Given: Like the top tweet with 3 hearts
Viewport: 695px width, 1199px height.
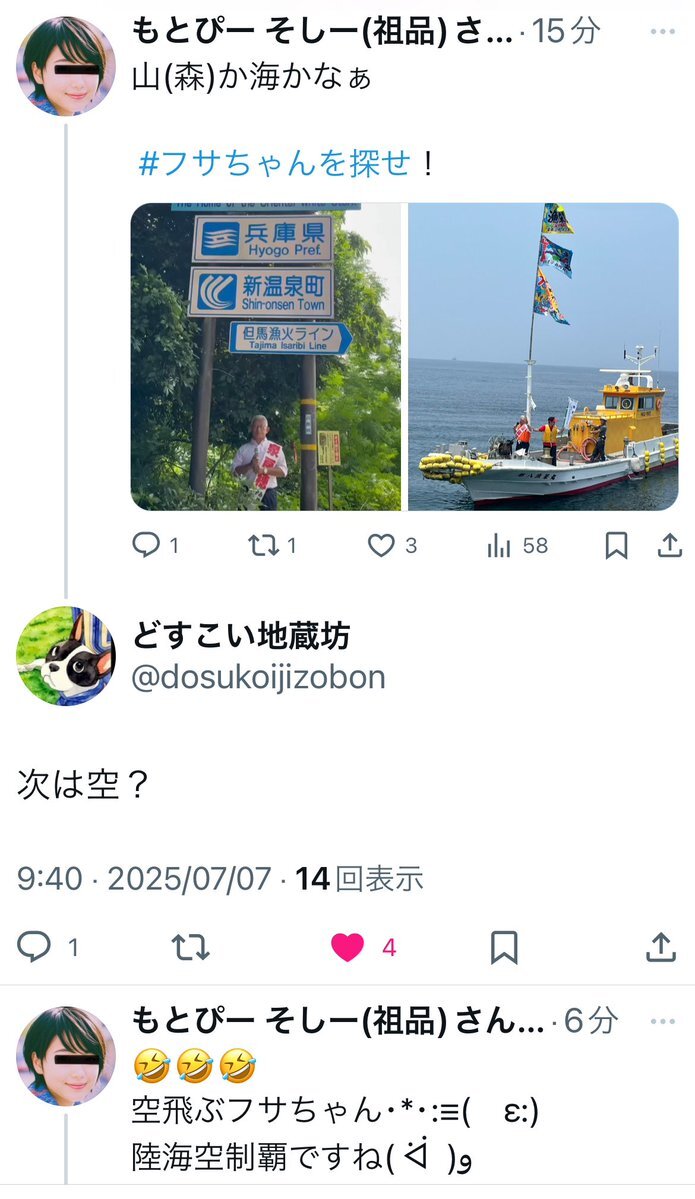Looking at the screenshot, I should [392, 545].
